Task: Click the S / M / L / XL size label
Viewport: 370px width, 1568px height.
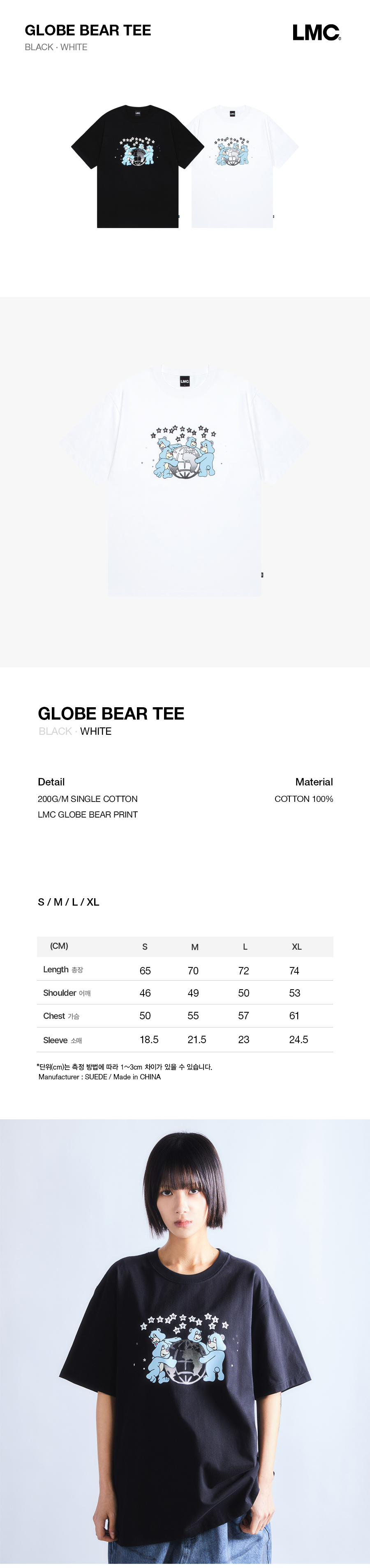Action: 68,902
